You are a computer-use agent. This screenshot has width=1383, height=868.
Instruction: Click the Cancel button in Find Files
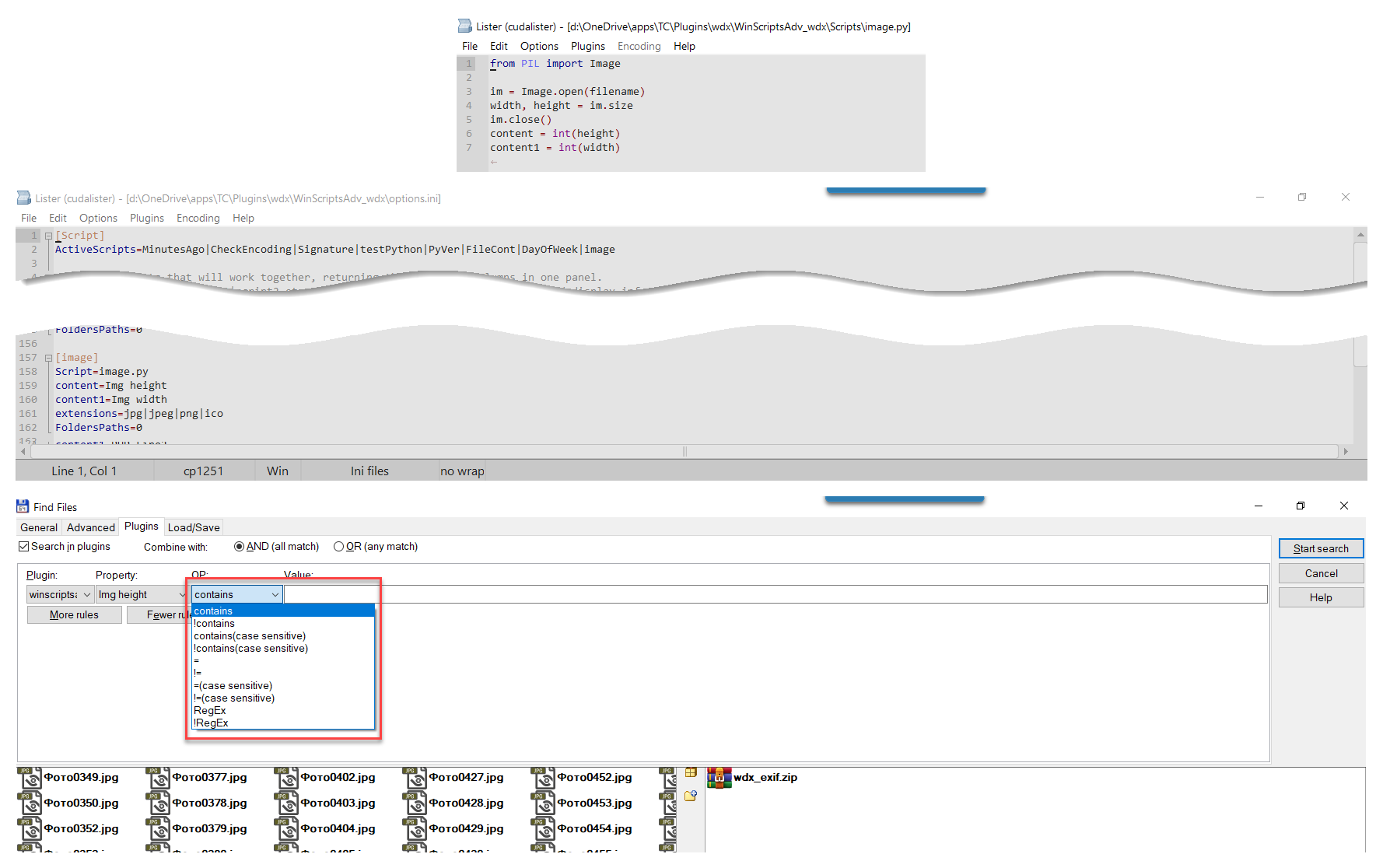[x=1321, y=573]
